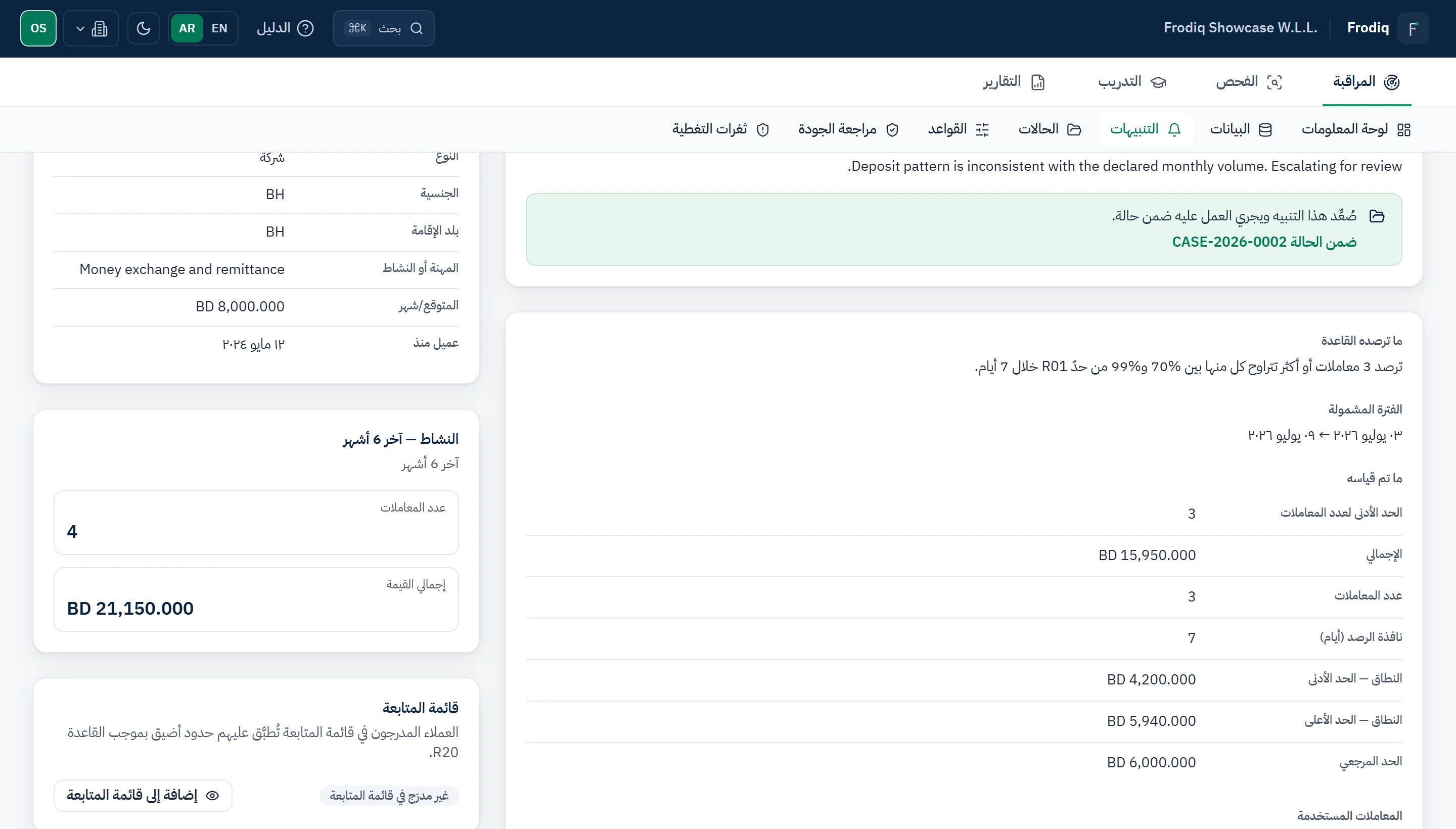The height and width of the screenshot is (829, 1456).
Task: Click the بحث search field
Action: coord(383,28)
